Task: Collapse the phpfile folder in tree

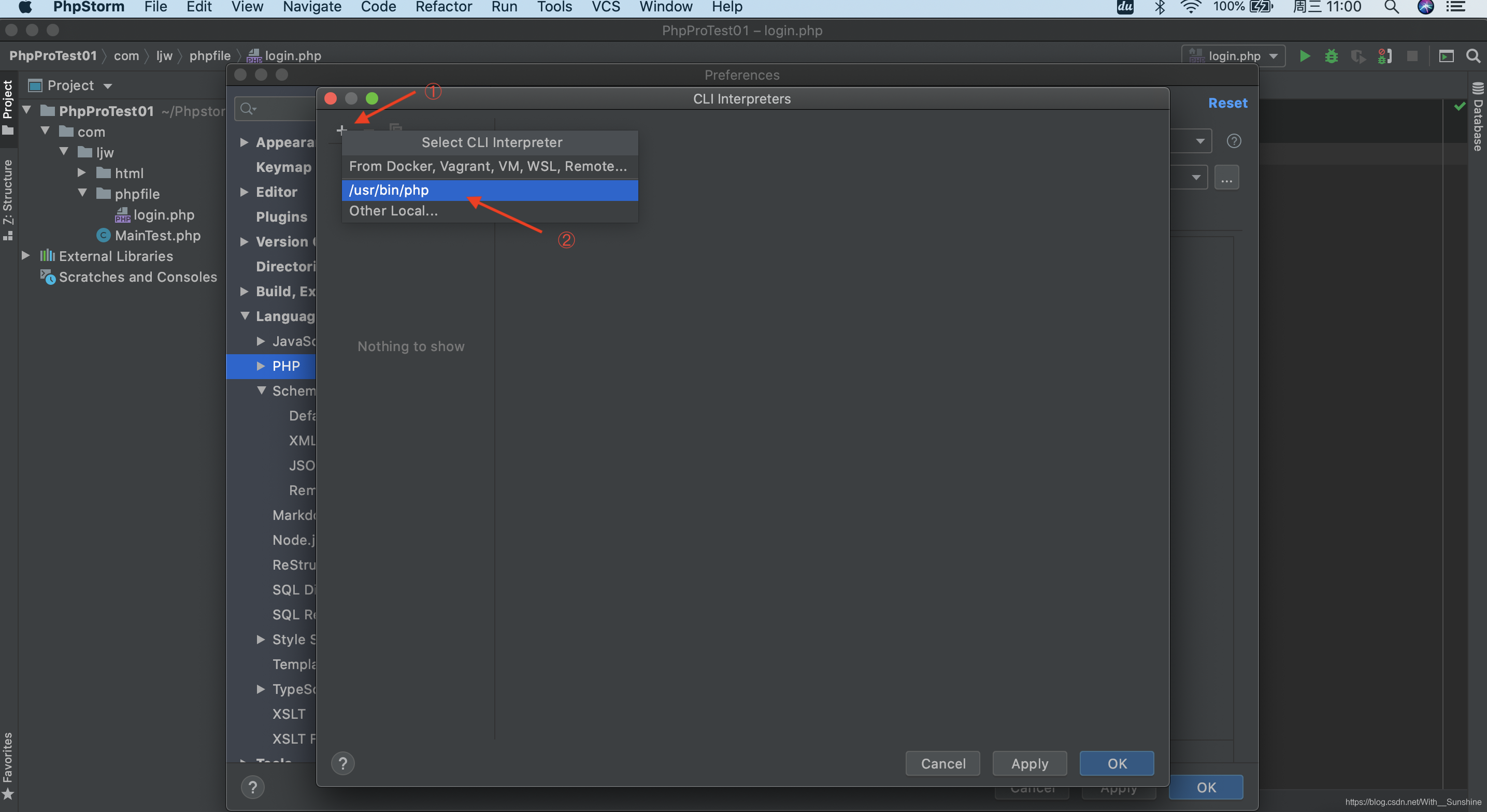Action: [x=82, y=193]
